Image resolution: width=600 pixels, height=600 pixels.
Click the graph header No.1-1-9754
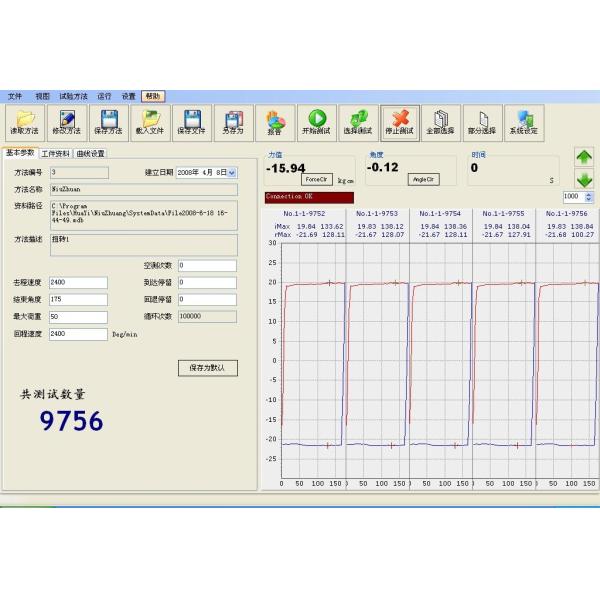pyautogui.click(x=440, y=214)
